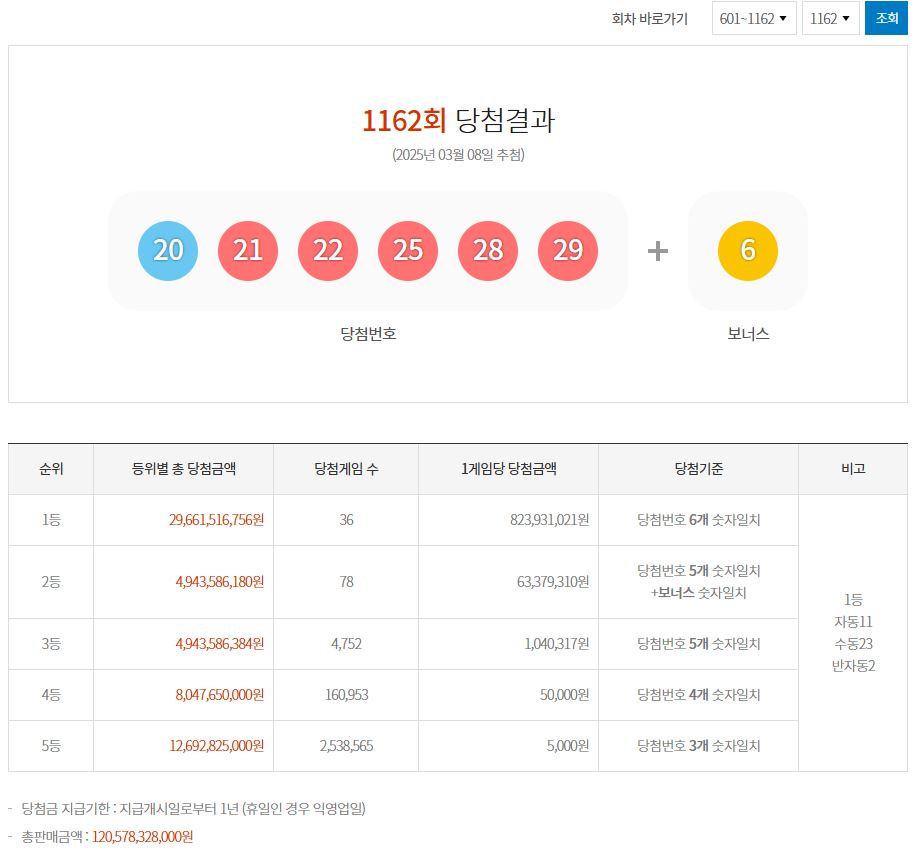Viewport: 922px width, 864px height.
Task: Click 수동23 in the remarks cell
Action: click(853, 643)
